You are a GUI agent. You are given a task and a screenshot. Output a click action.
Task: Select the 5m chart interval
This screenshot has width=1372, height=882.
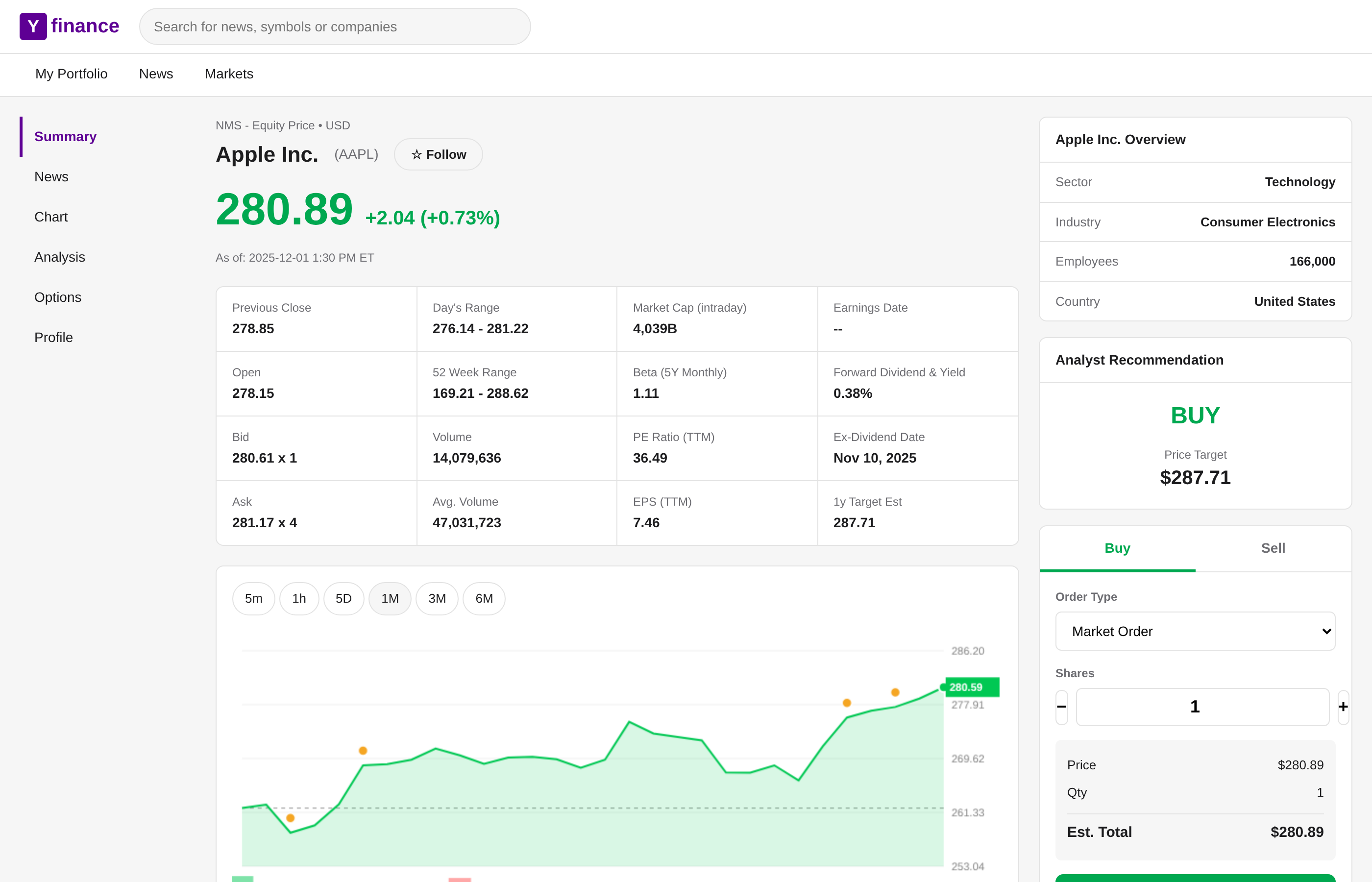coord(254,598)
